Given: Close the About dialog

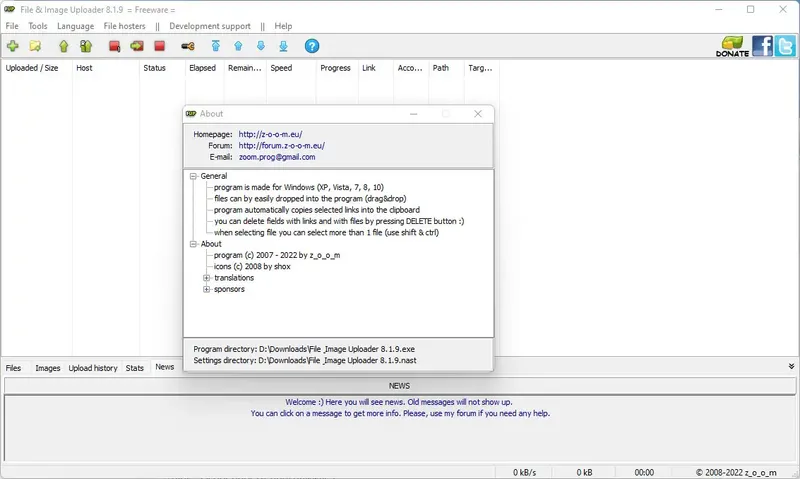Looking at the screenshot, I should click(478, 114).
